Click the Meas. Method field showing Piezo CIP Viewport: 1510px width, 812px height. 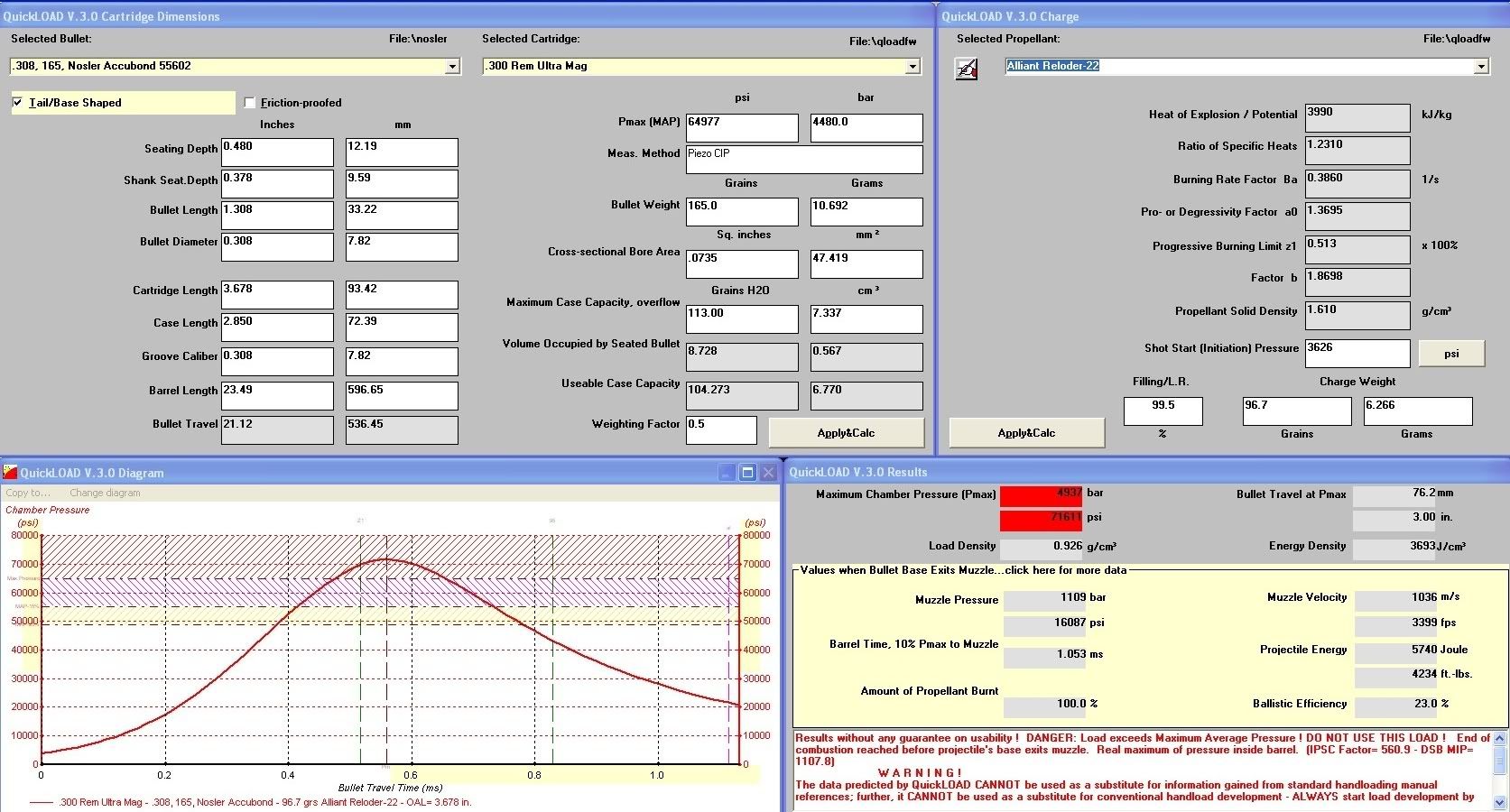click(x=804, y=160)
